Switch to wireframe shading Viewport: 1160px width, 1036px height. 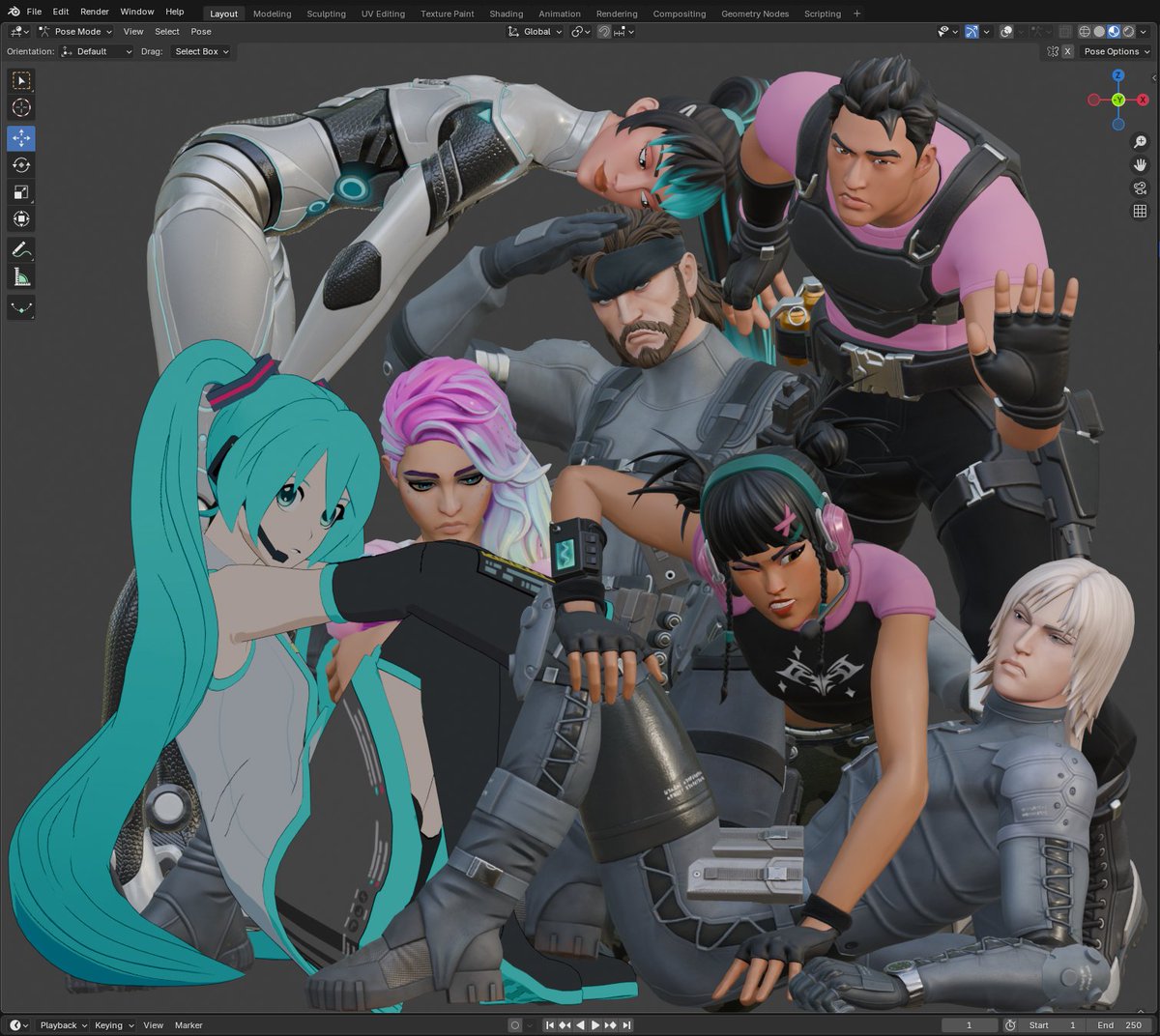click(1085, 31)
